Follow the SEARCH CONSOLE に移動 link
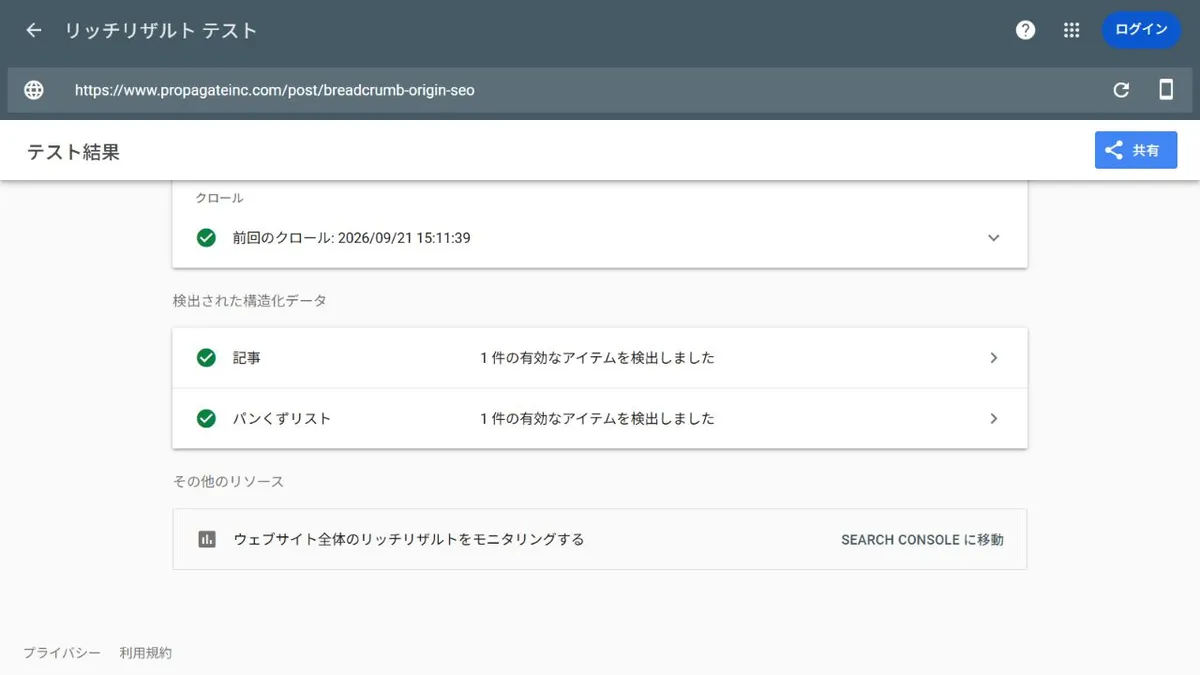The height and width of the screenshot is (675, 1200). [922, 539]
